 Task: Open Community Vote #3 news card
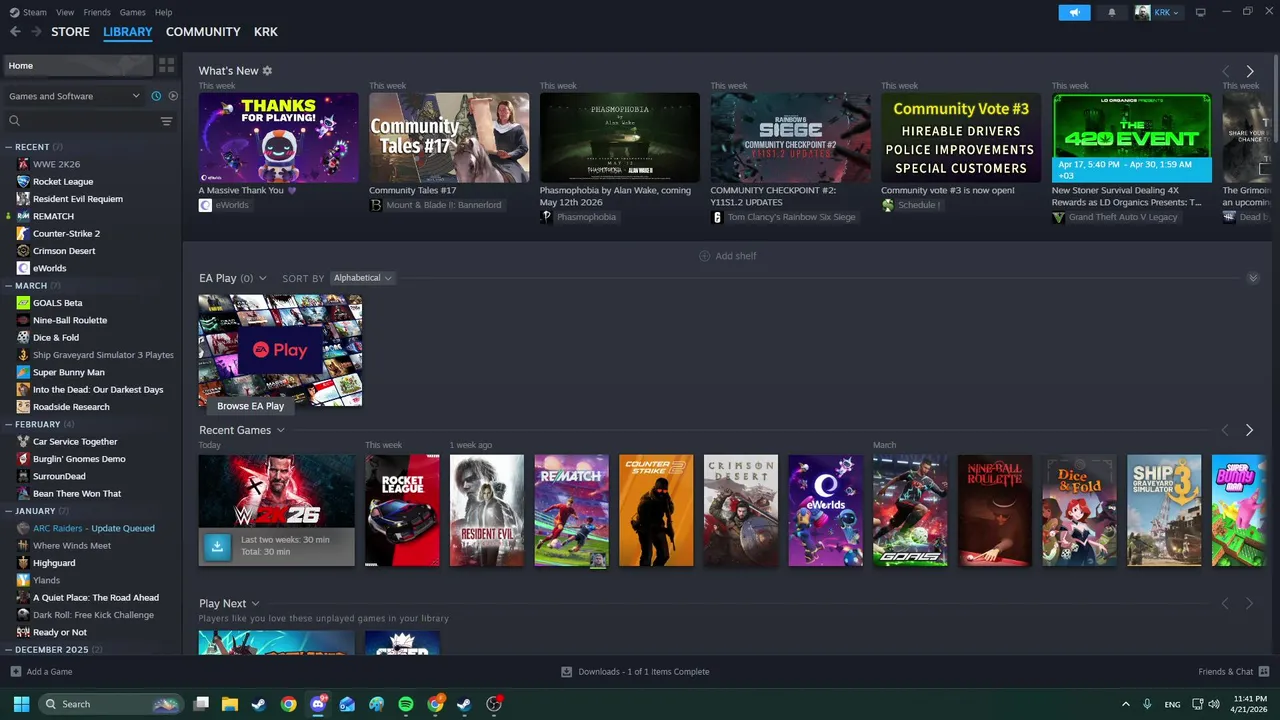(x=961, y=138)
